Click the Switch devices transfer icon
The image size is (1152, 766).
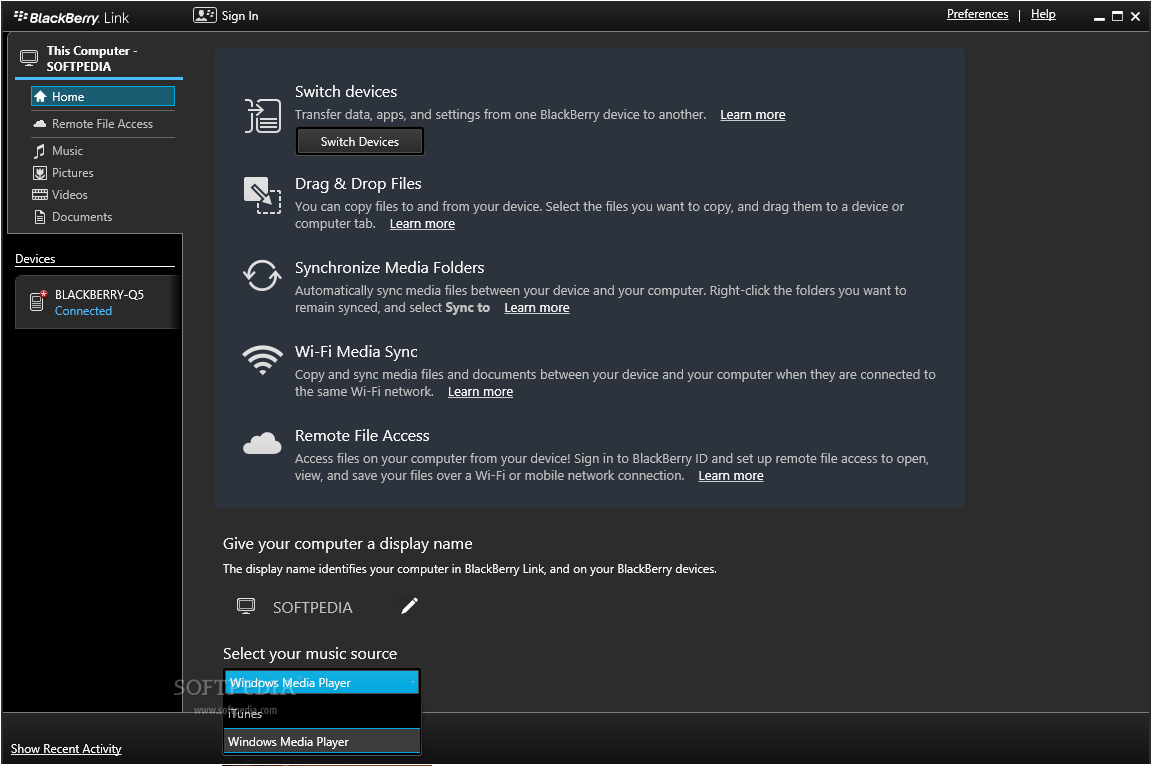click(262, 116)
